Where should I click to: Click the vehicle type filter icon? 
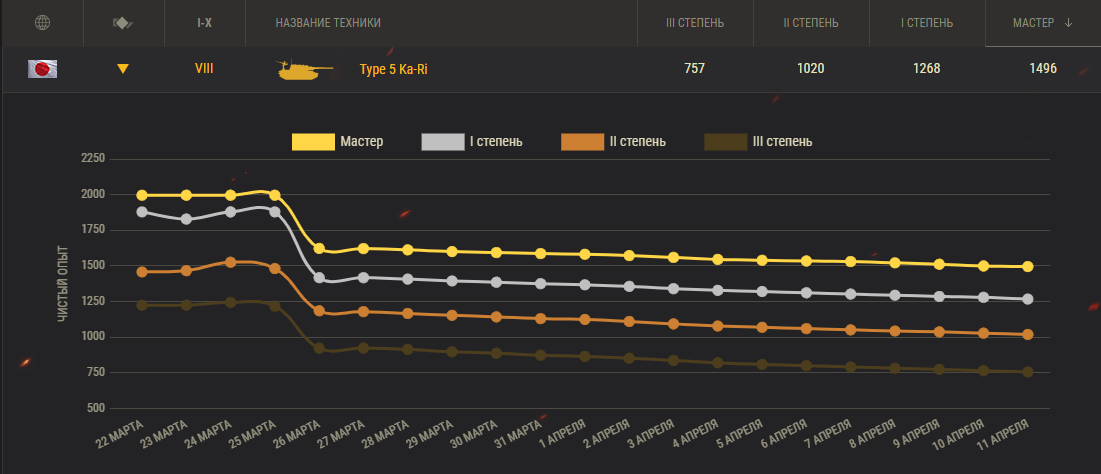[x=124, y=23]
